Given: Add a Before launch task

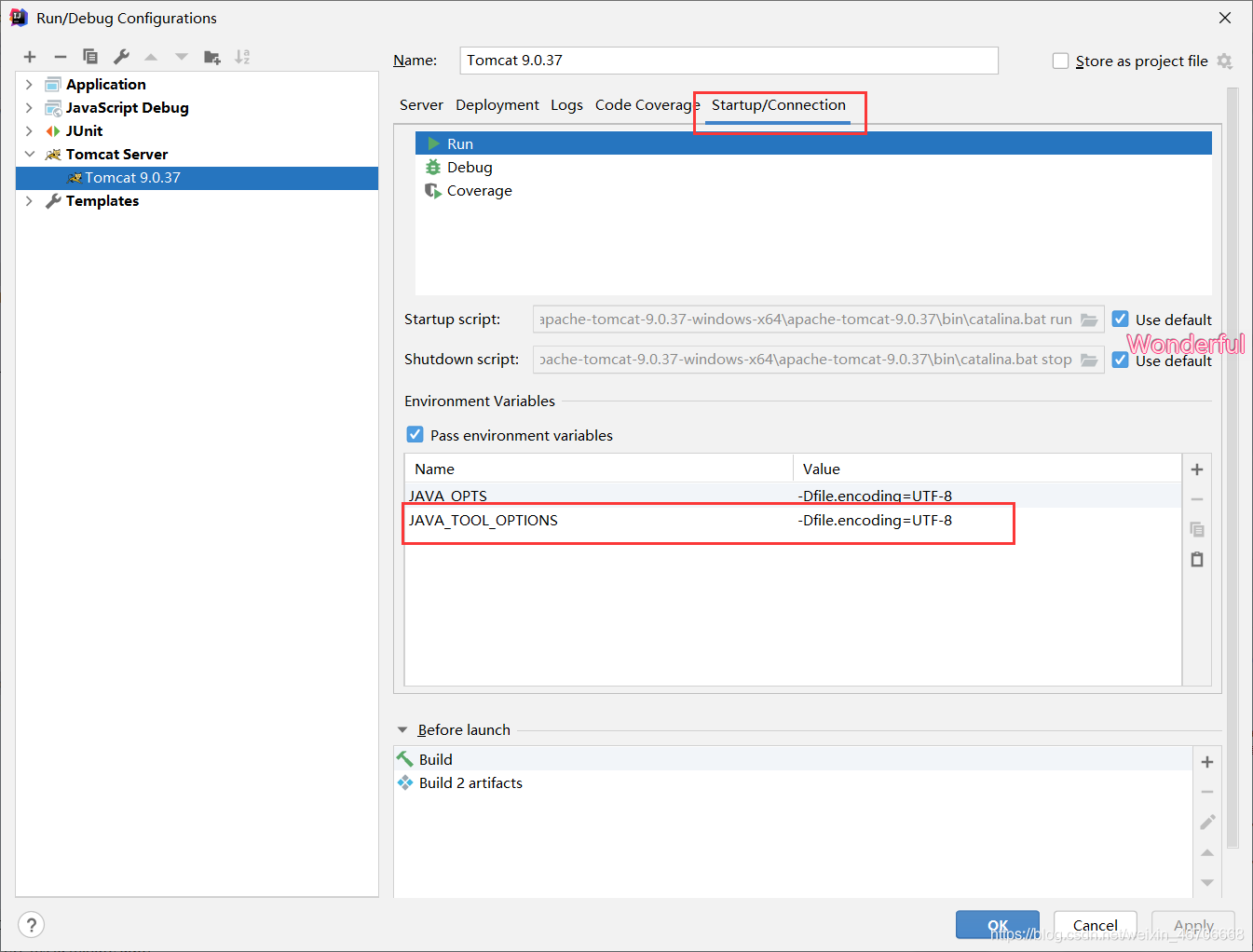Looking at the screenshot, I should [1207, 762].
